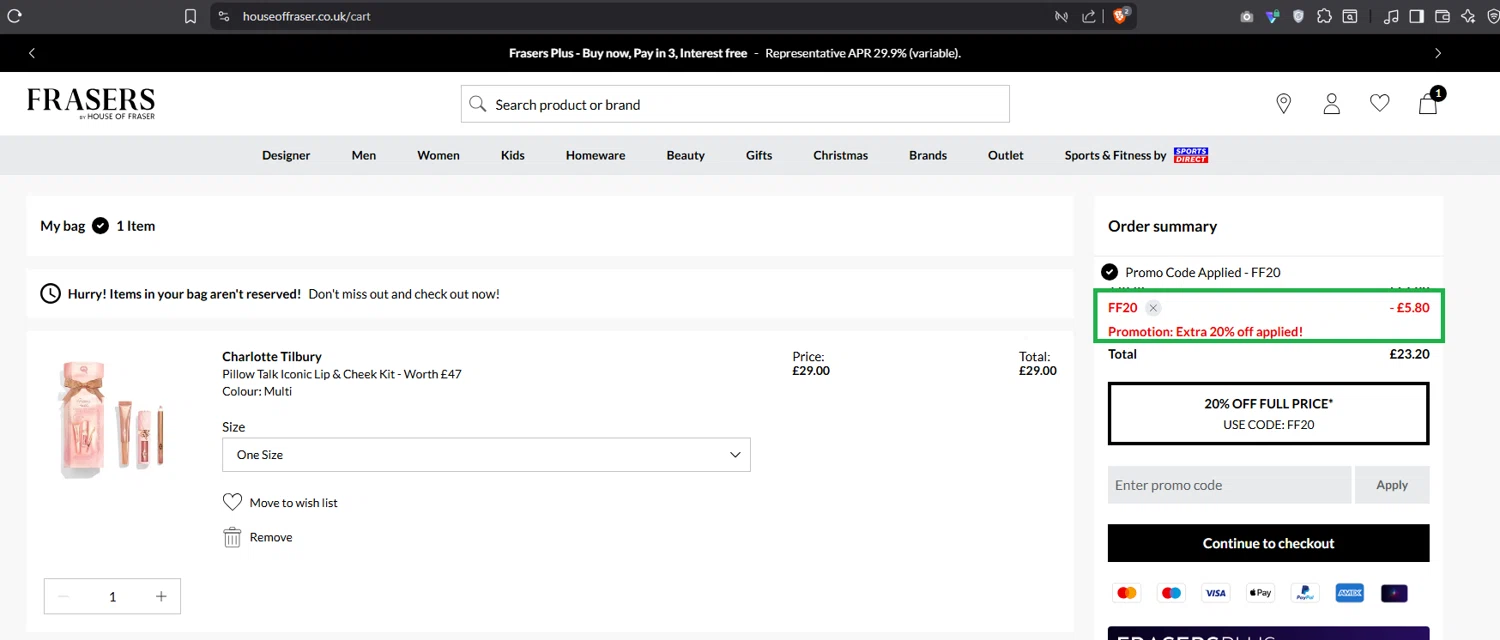Decrease quantity with the minus button

tap(64, 596)
